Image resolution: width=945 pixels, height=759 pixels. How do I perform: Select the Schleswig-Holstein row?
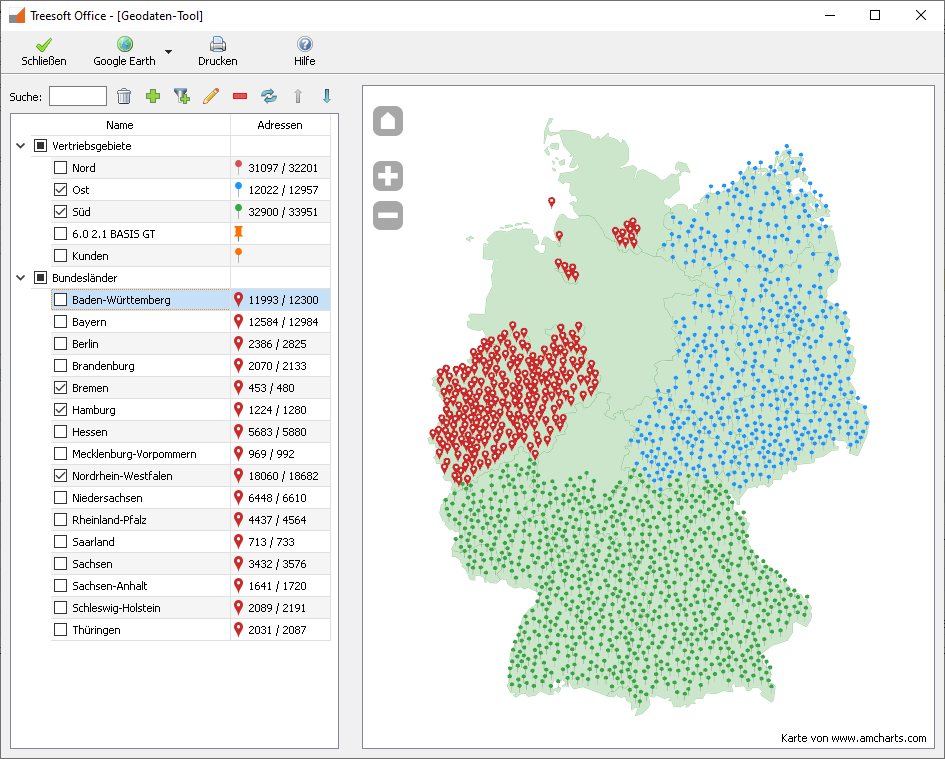190,608
